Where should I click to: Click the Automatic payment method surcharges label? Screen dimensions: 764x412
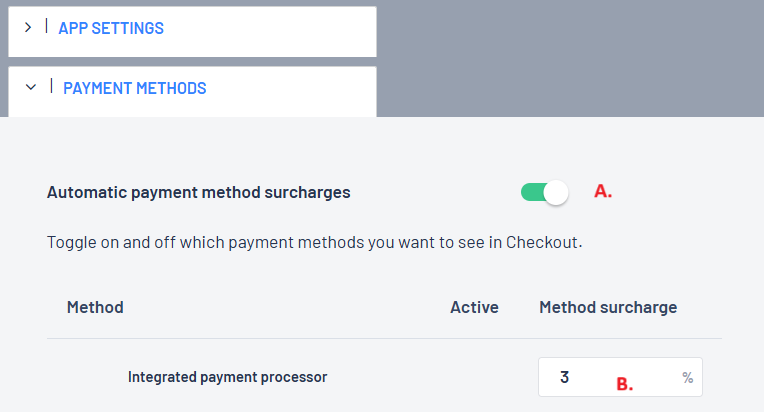pos(198,192)
